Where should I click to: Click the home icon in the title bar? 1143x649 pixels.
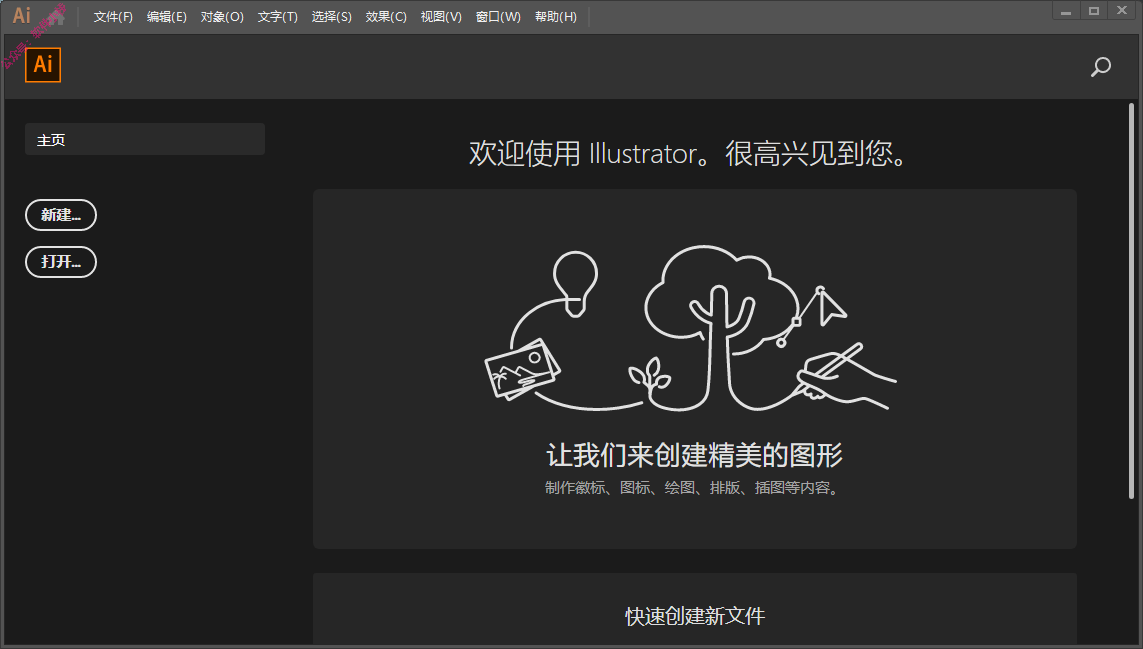click(x=56, y=16)
